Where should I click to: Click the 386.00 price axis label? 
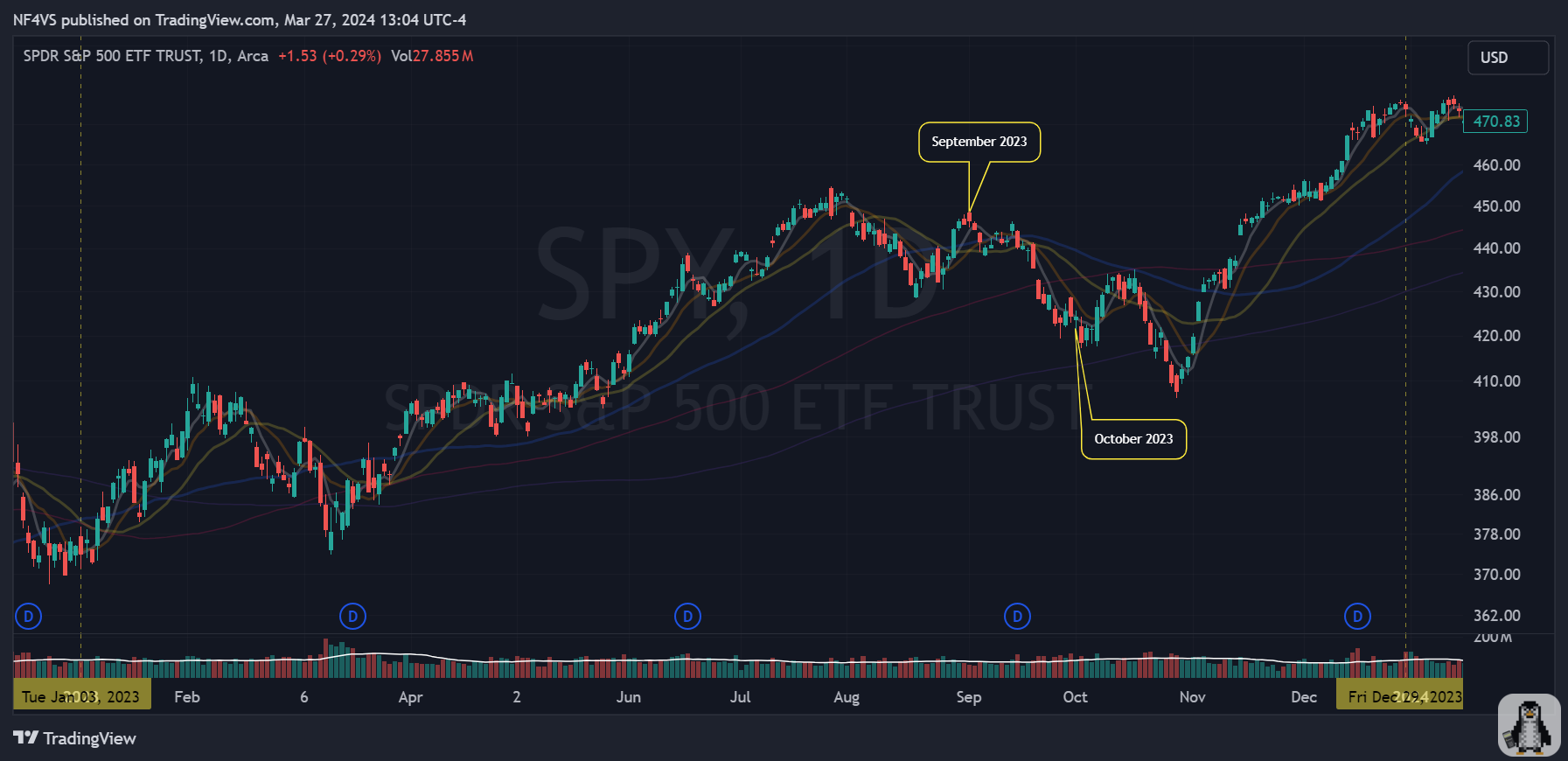[x=1497, y=495]
